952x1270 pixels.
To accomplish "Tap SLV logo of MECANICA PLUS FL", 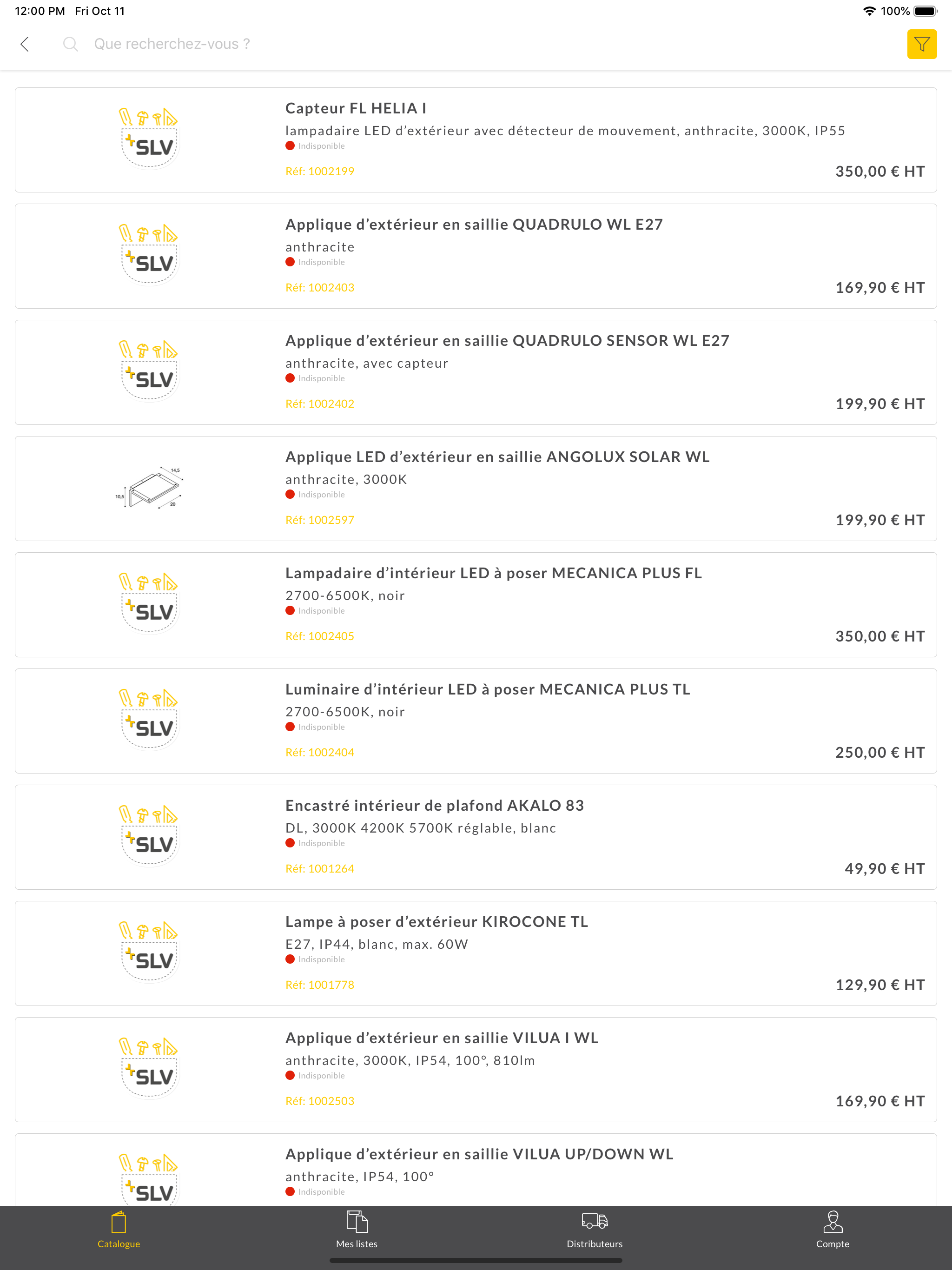I will [x=149, y=603].
